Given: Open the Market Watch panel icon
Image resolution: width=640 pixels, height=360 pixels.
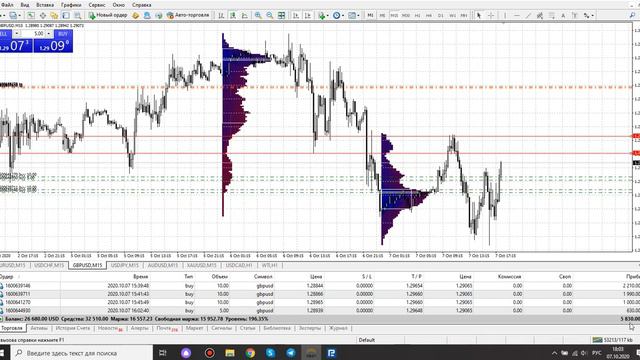Looking at the screenshot, I should [31, 16].
